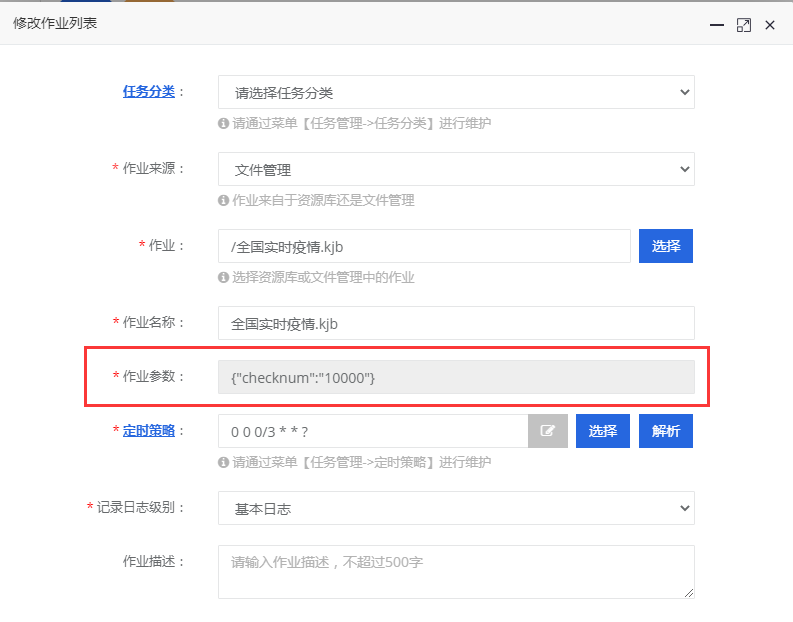
Task: Follow the 任务分类 link label
Action: tap(149, 92)
